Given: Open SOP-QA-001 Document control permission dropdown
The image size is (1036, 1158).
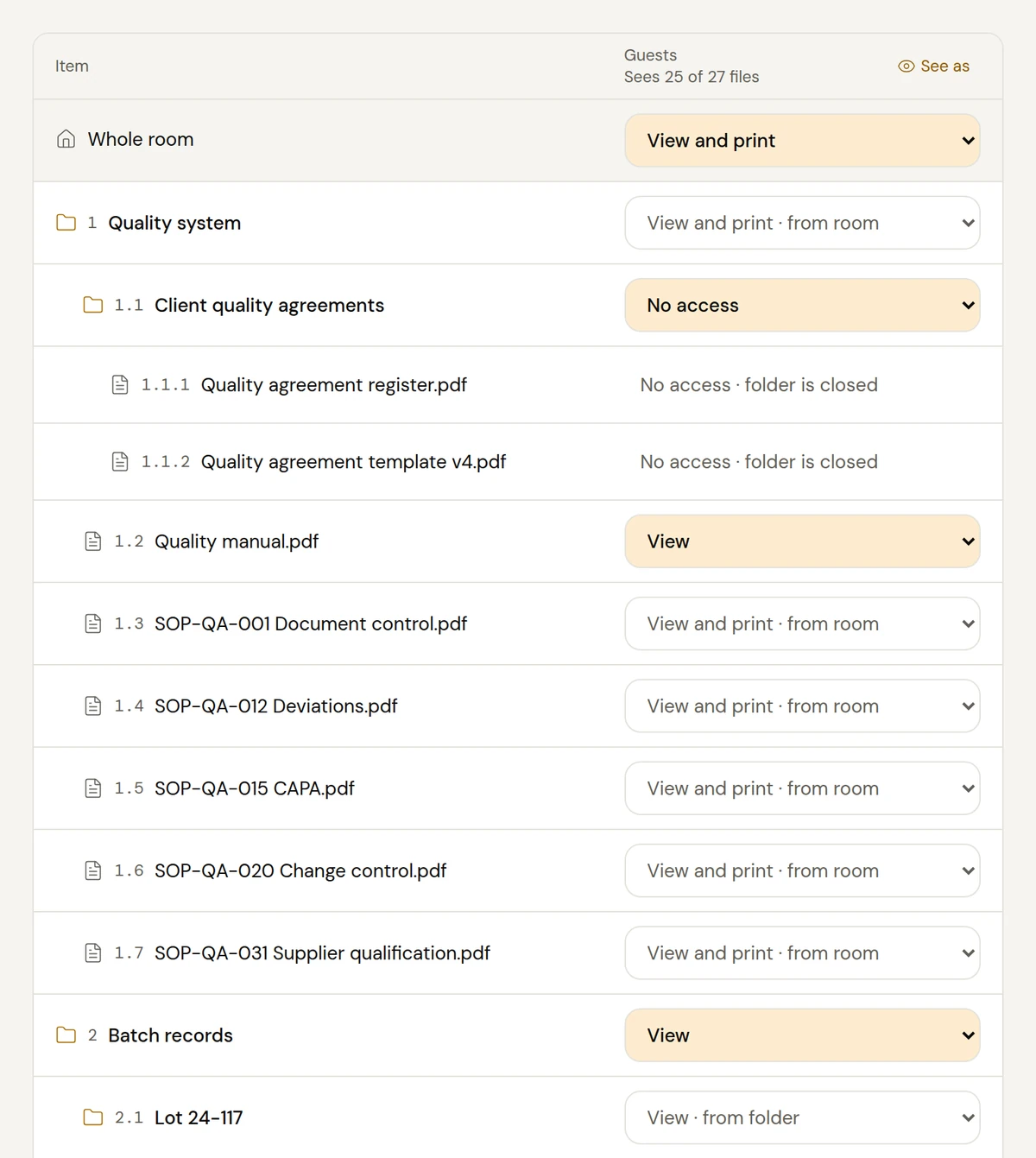Looking at the screenshot, I should tap(802, 623).
